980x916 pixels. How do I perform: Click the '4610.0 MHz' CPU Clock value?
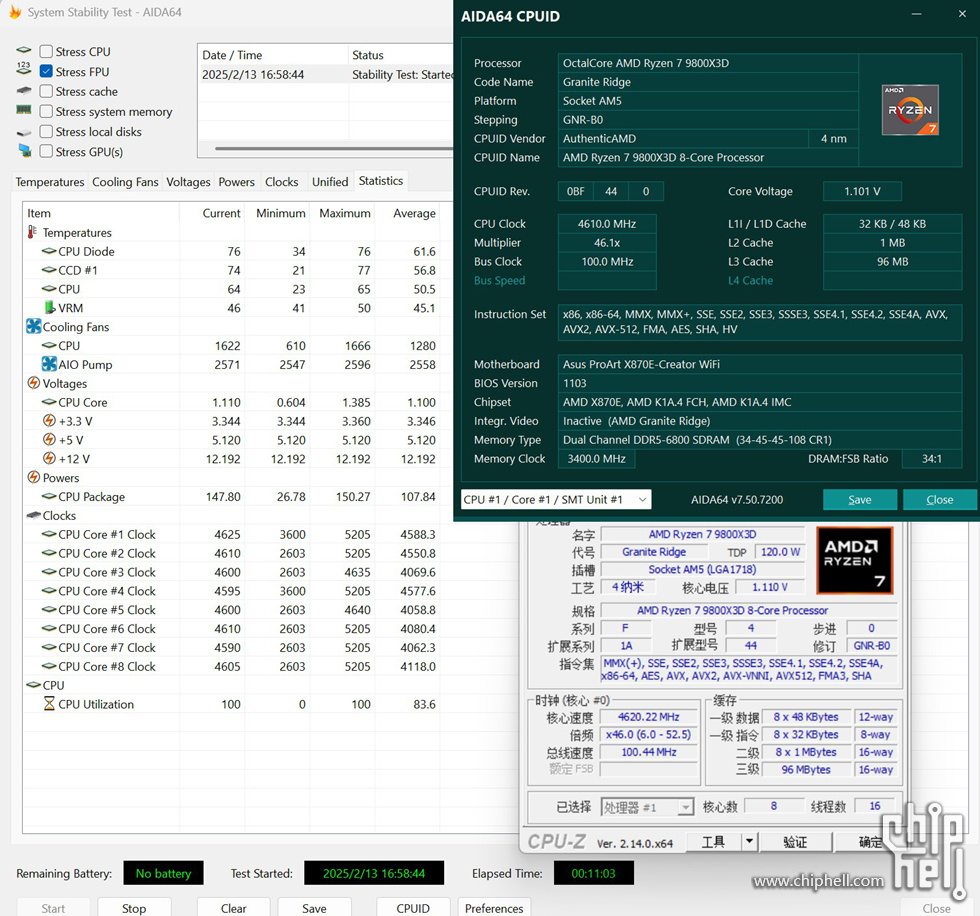point(607,224)
